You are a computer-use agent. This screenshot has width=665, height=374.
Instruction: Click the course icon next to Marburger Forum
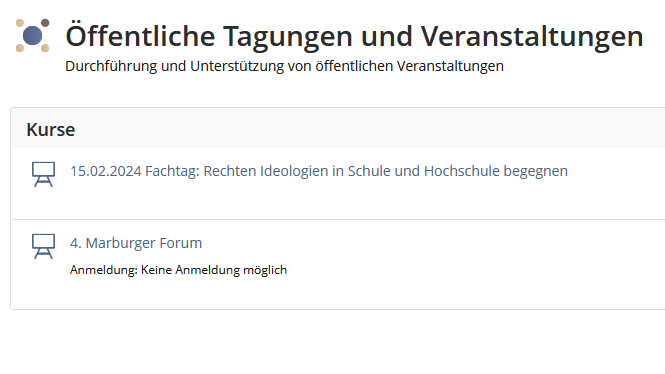click(43, 246)
